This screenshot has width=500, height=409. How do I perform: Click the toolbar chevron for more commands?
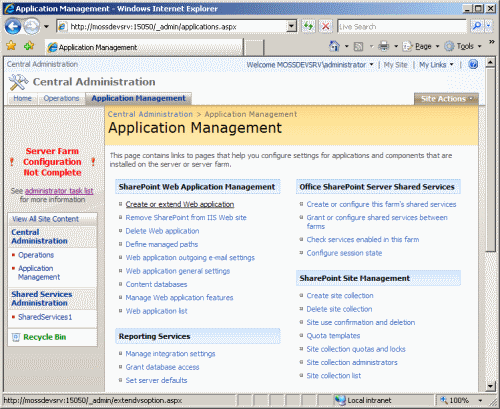491,42
